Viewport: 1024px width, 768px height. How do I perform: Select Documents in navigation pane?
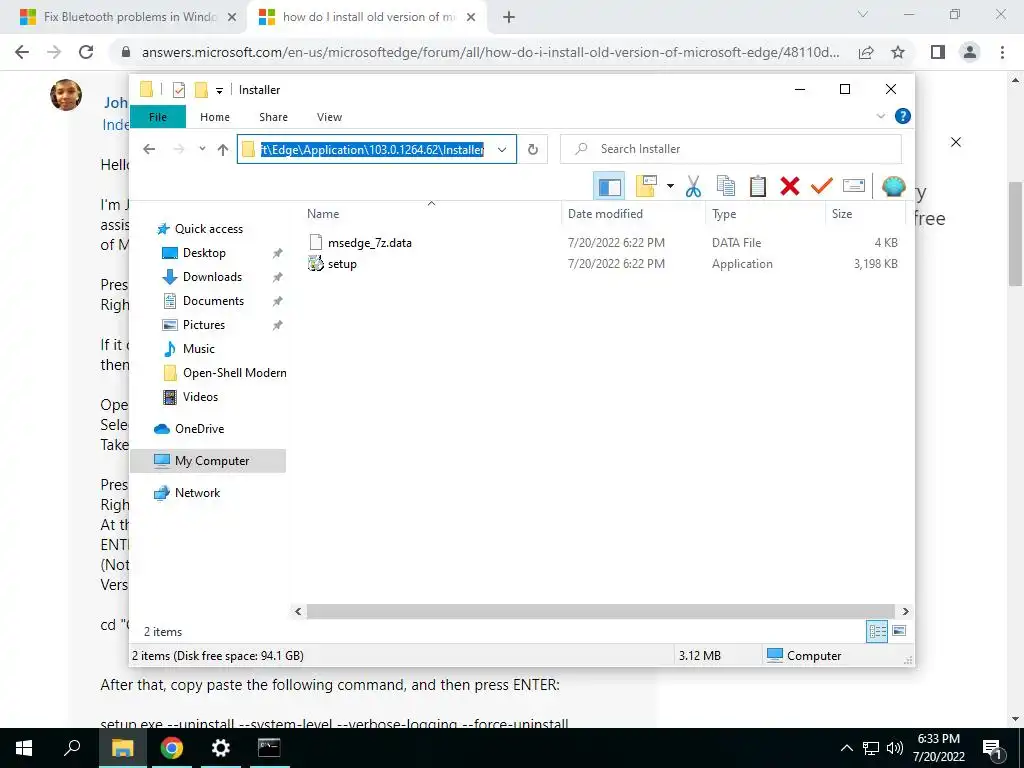tap(213, 301)
